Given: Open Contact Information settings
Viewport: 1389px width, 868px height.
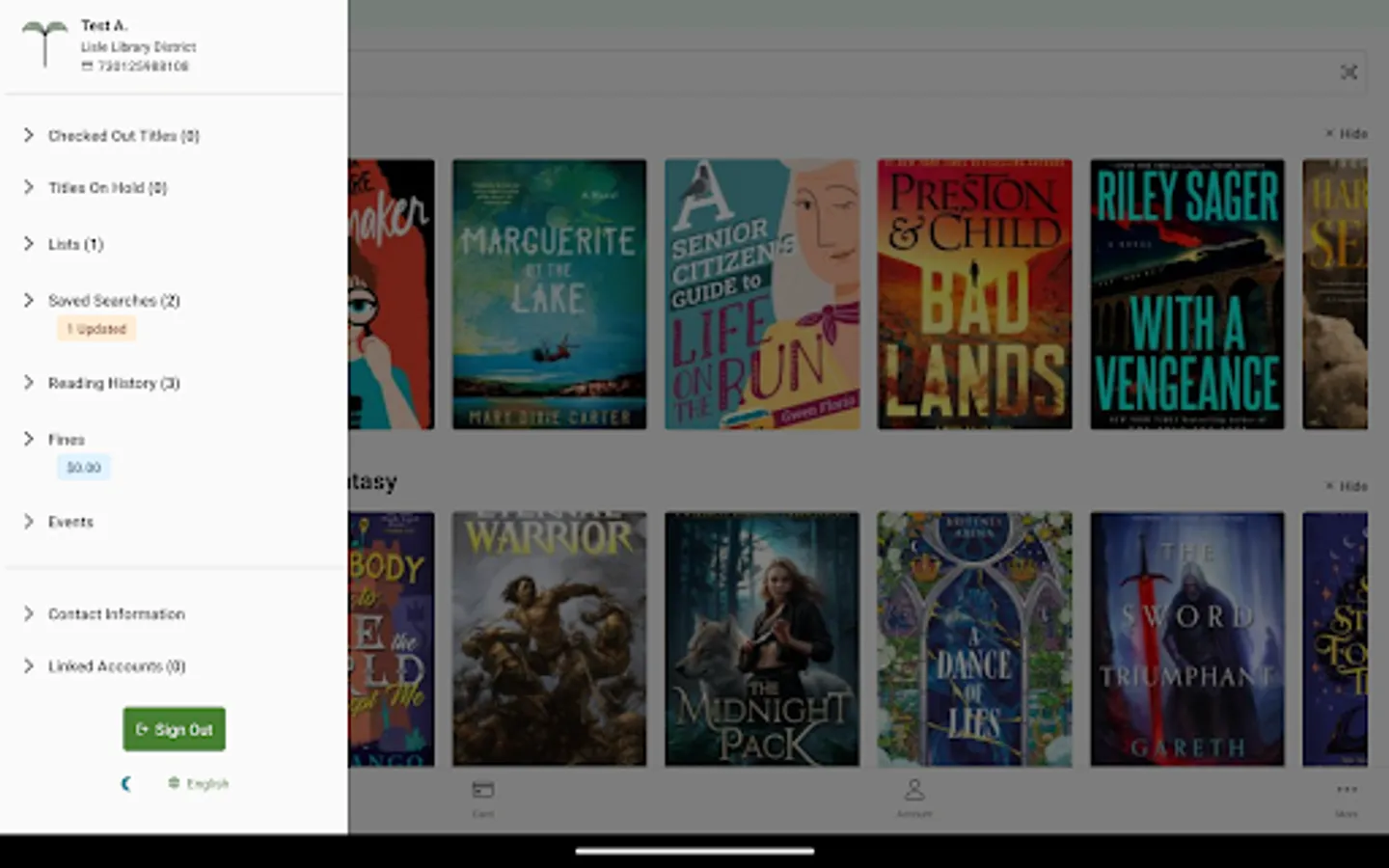Looking at the screenshot, I should [117, 613].
